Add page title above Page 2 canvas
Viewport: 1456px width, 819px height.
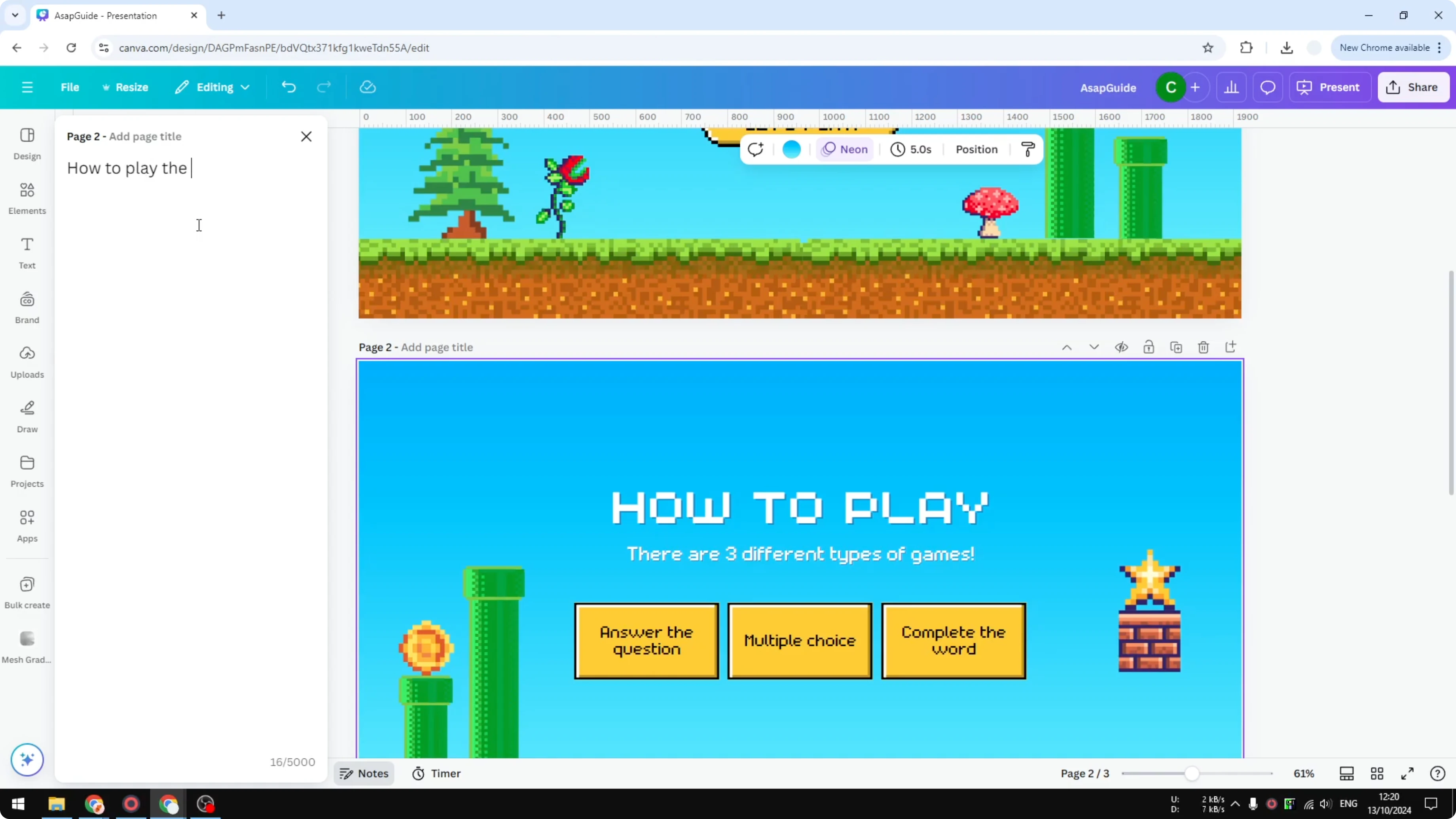click(x=436, y=347)
